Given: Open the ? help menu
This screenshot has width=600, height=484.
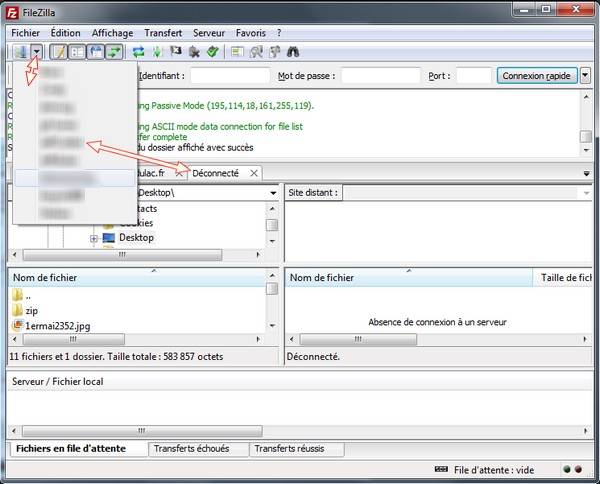Looking at the screenshot, I should tap(279, 33).
